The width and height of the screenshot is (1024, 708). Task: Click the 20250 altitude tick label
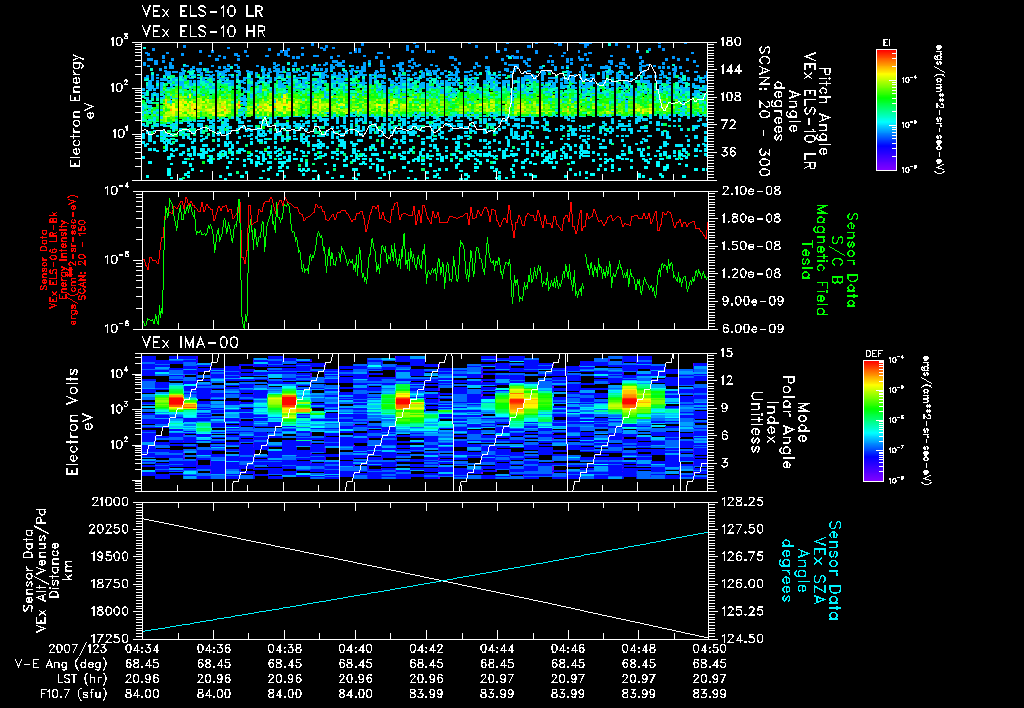point(110,529)
